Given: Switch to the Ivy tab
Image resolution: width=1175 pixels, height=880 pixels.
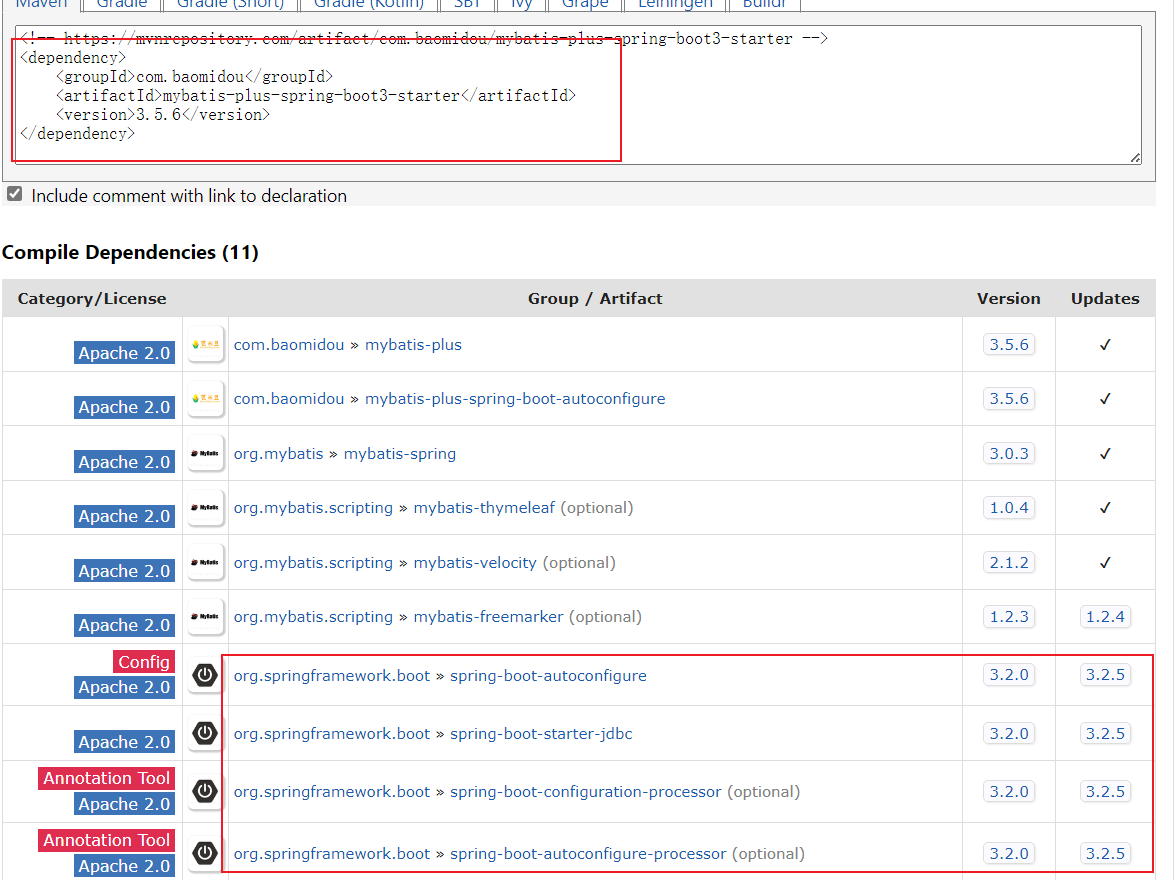Looking at the screenshot, I should tap(520, 5).
